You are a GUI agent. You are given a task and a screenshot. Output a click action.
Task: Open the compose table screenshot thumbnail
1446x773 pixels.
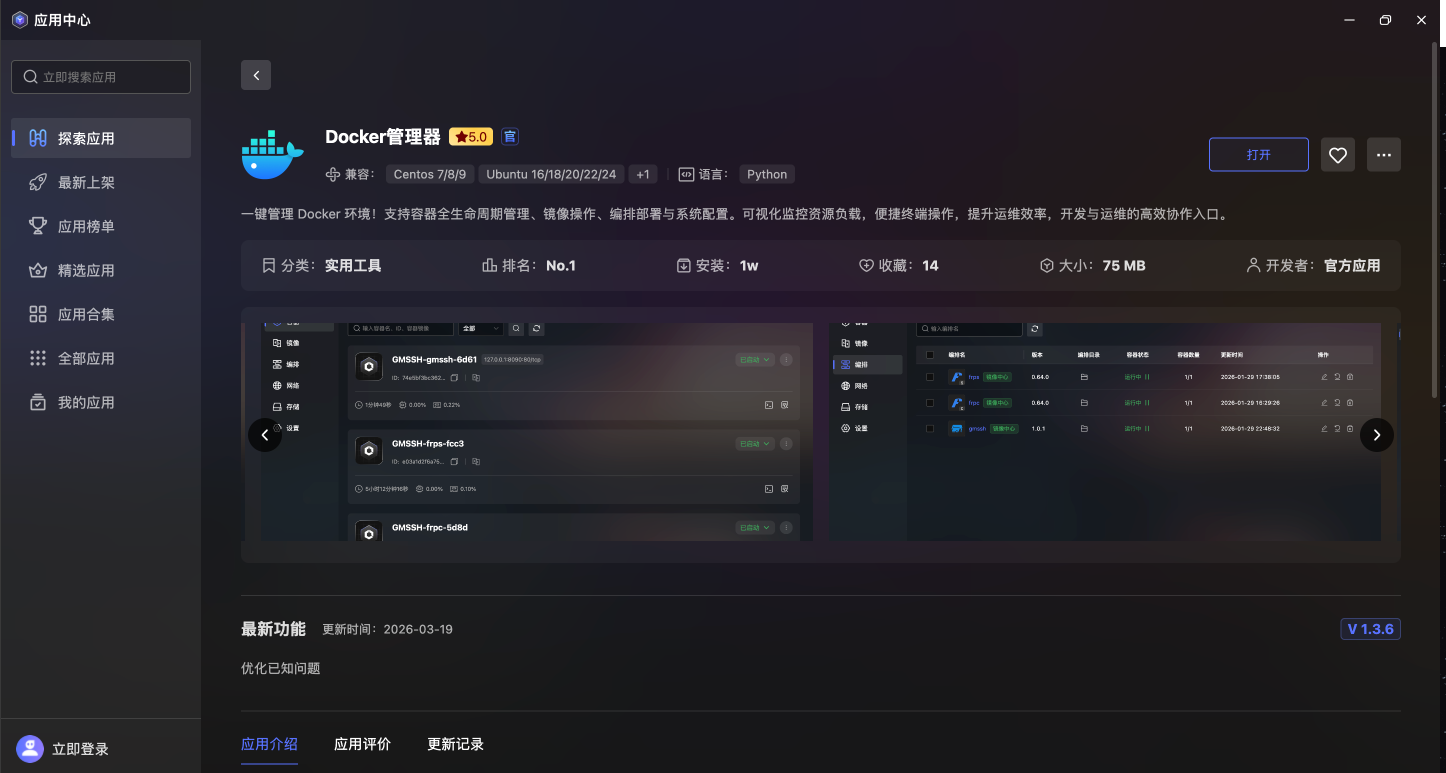point(1105,431)
